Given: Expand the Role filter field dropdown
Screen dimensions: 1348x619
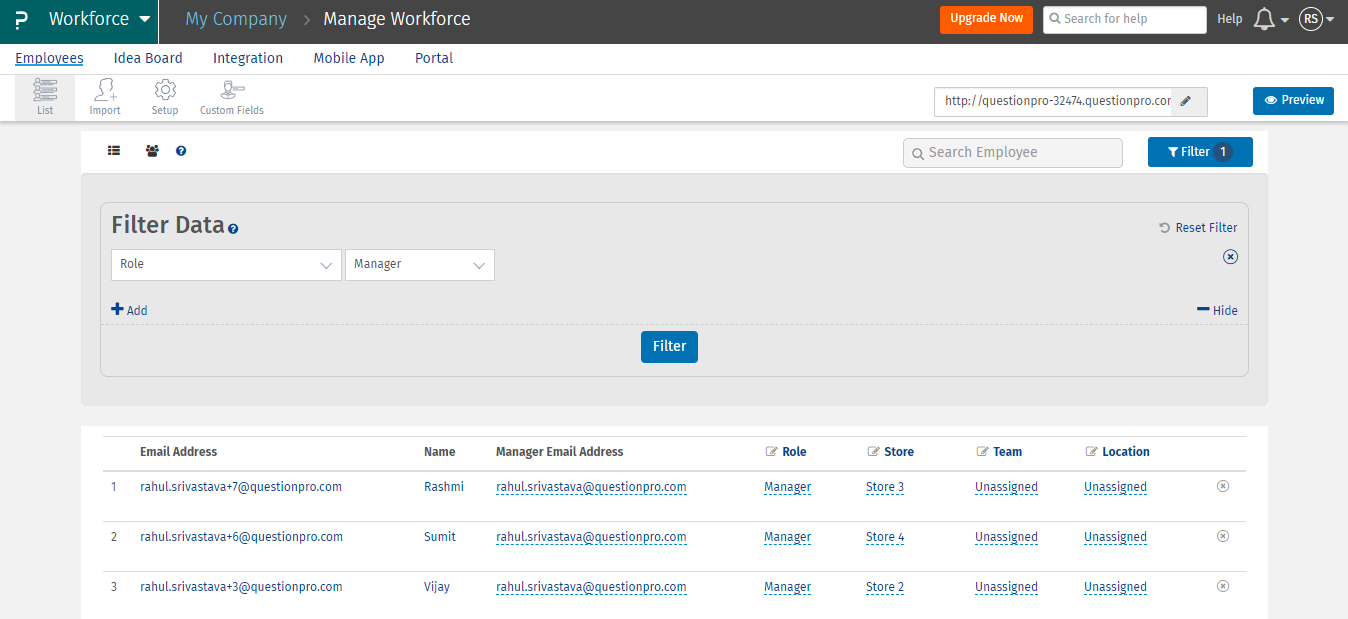Looking at the screenshot, I should pyautogui.click(x=226, y=265).
